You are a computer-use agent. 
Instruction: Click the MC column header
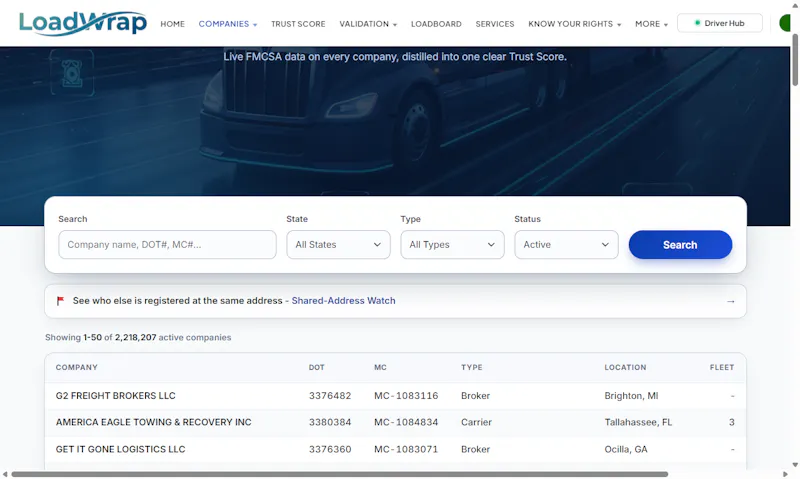[x=380, y=367]
